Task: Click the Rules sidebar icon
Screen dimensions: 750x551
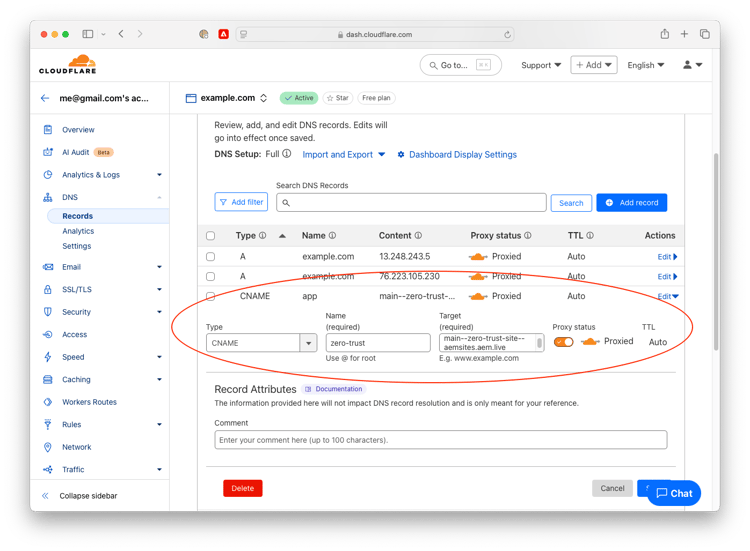Action: 48,424
